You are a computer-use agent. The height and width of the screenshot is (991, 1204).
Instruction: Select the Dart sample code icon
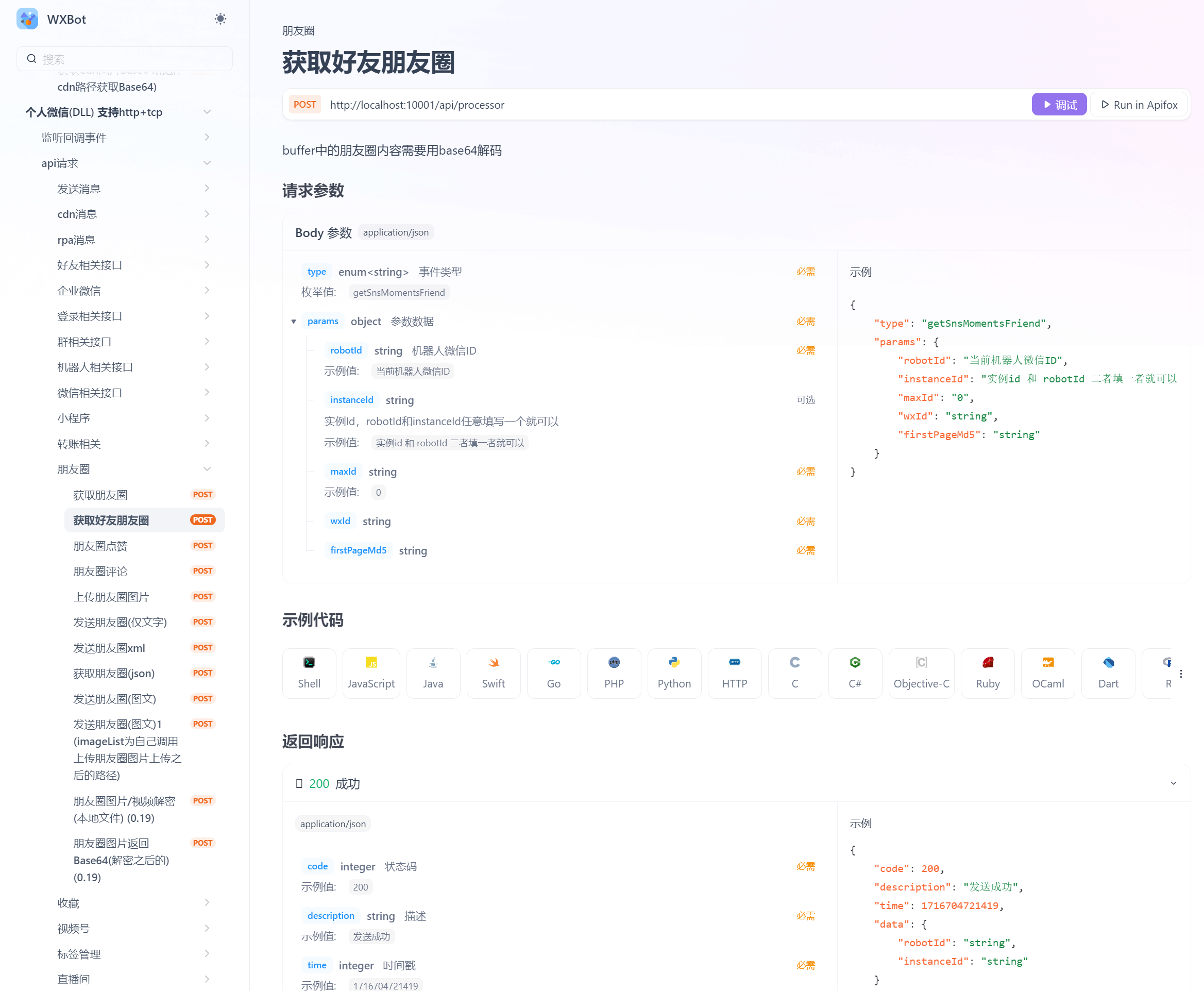tap(1108, 673)
